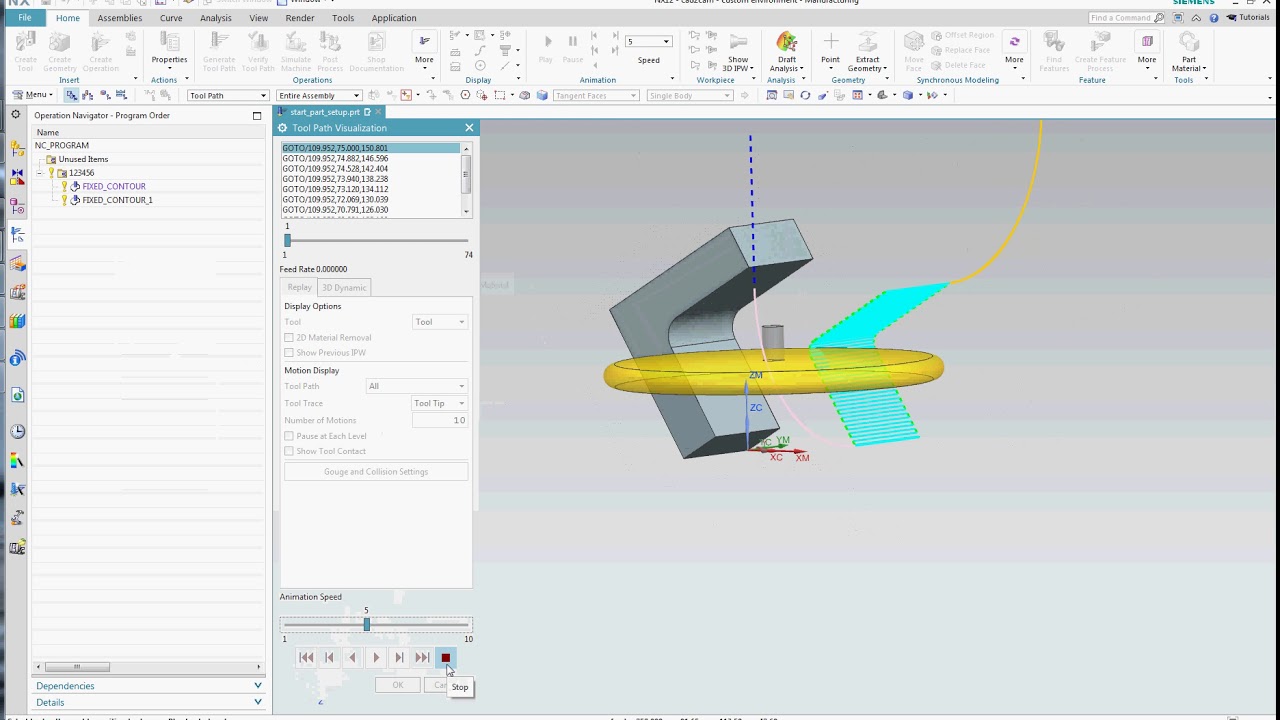Click the Generate Tool Path icon
This screenshot has height=720, width=1280.
click(219, 51)
